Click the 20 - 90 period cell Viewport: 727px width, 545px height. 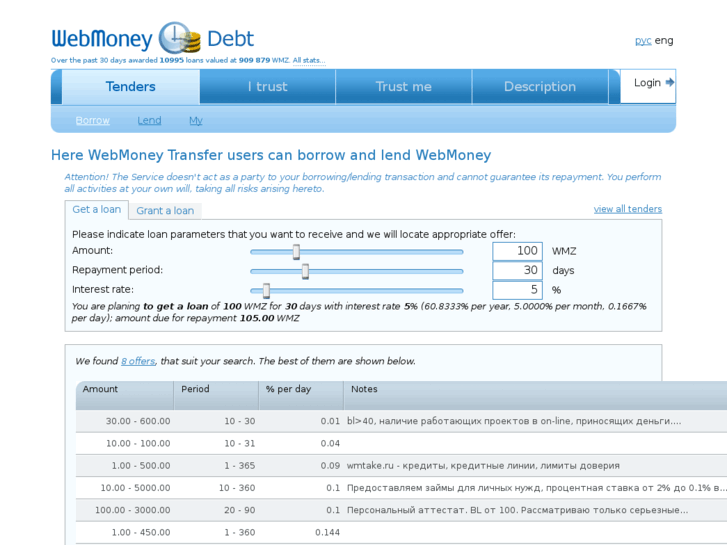[240, 510]
